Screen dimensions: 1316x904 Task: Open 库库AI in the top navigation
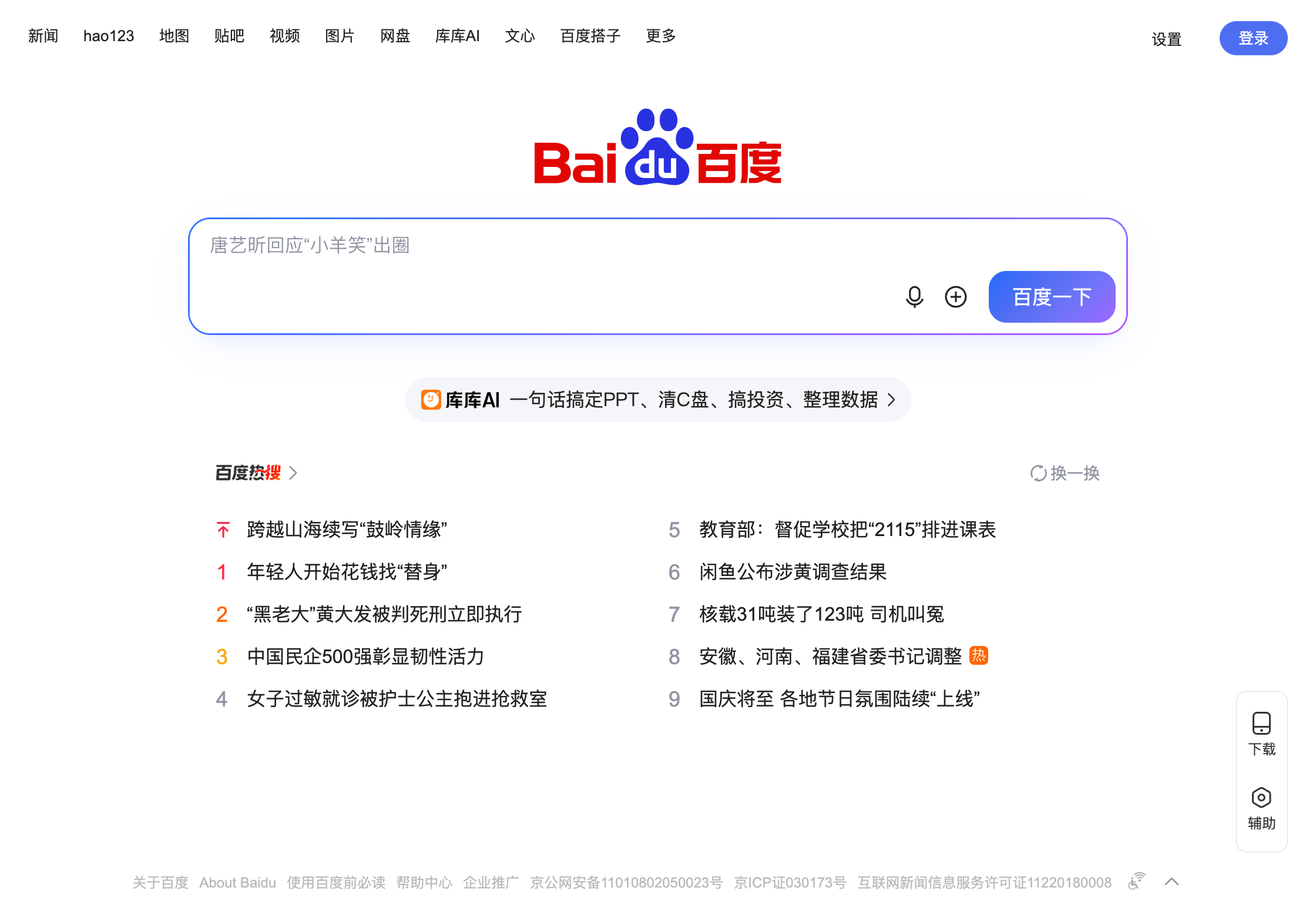[x=457, y=36]
